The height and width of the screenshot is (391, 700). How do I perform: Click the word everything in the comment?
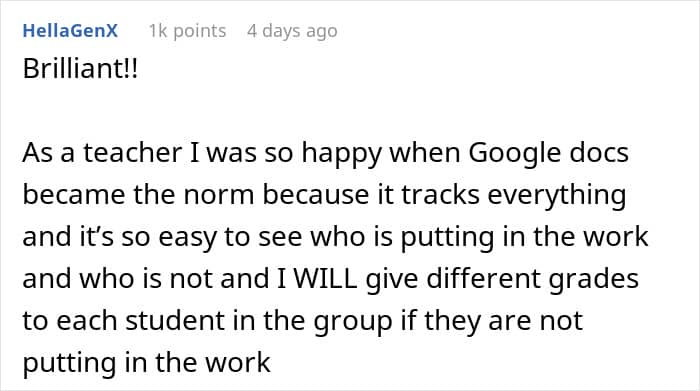click(x=556, y=196)
